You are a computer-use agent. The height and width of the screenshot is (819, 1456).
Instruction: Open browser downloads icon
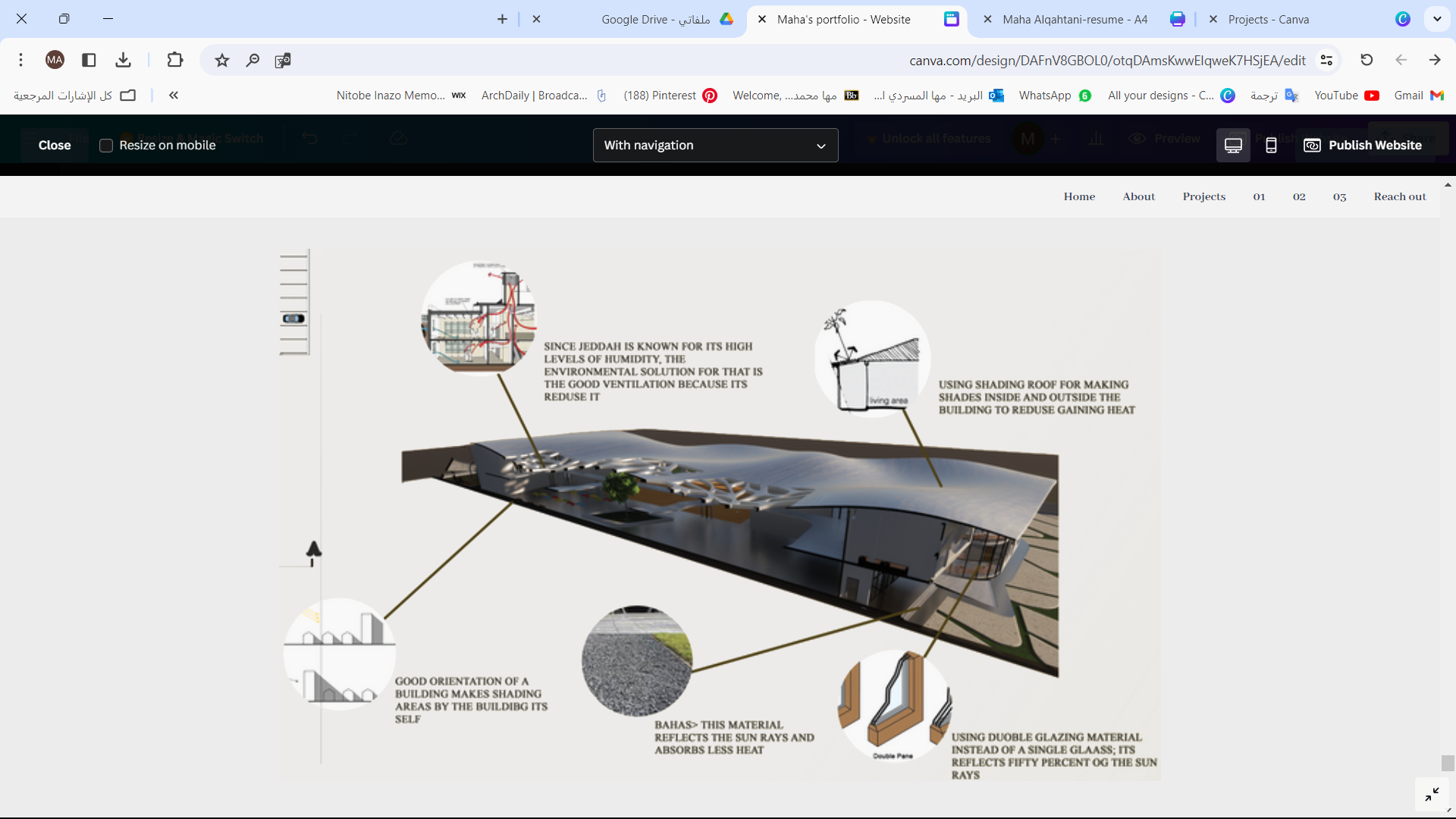[x=123, y=60]
